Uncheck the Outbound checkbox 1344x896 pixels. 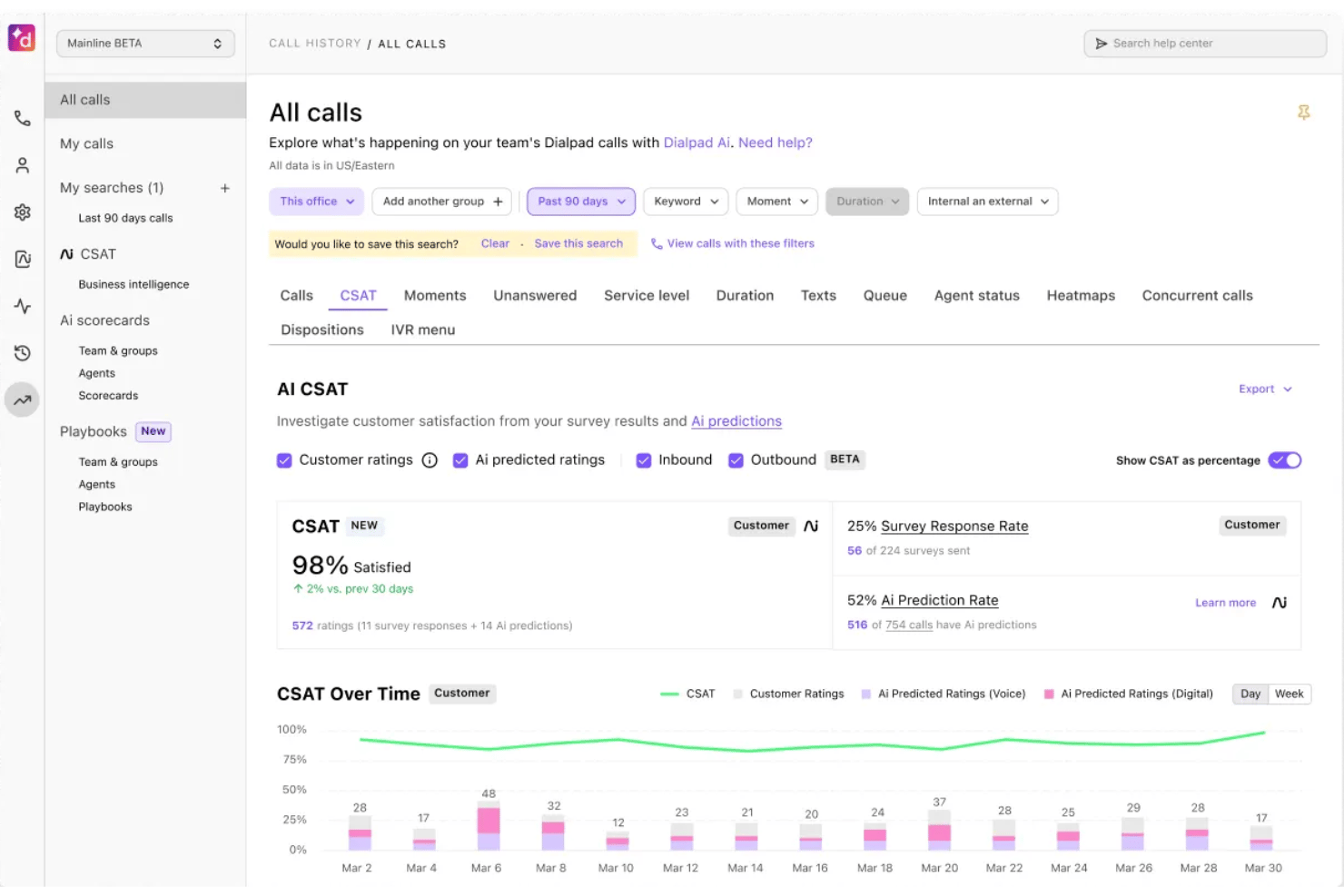736,460
